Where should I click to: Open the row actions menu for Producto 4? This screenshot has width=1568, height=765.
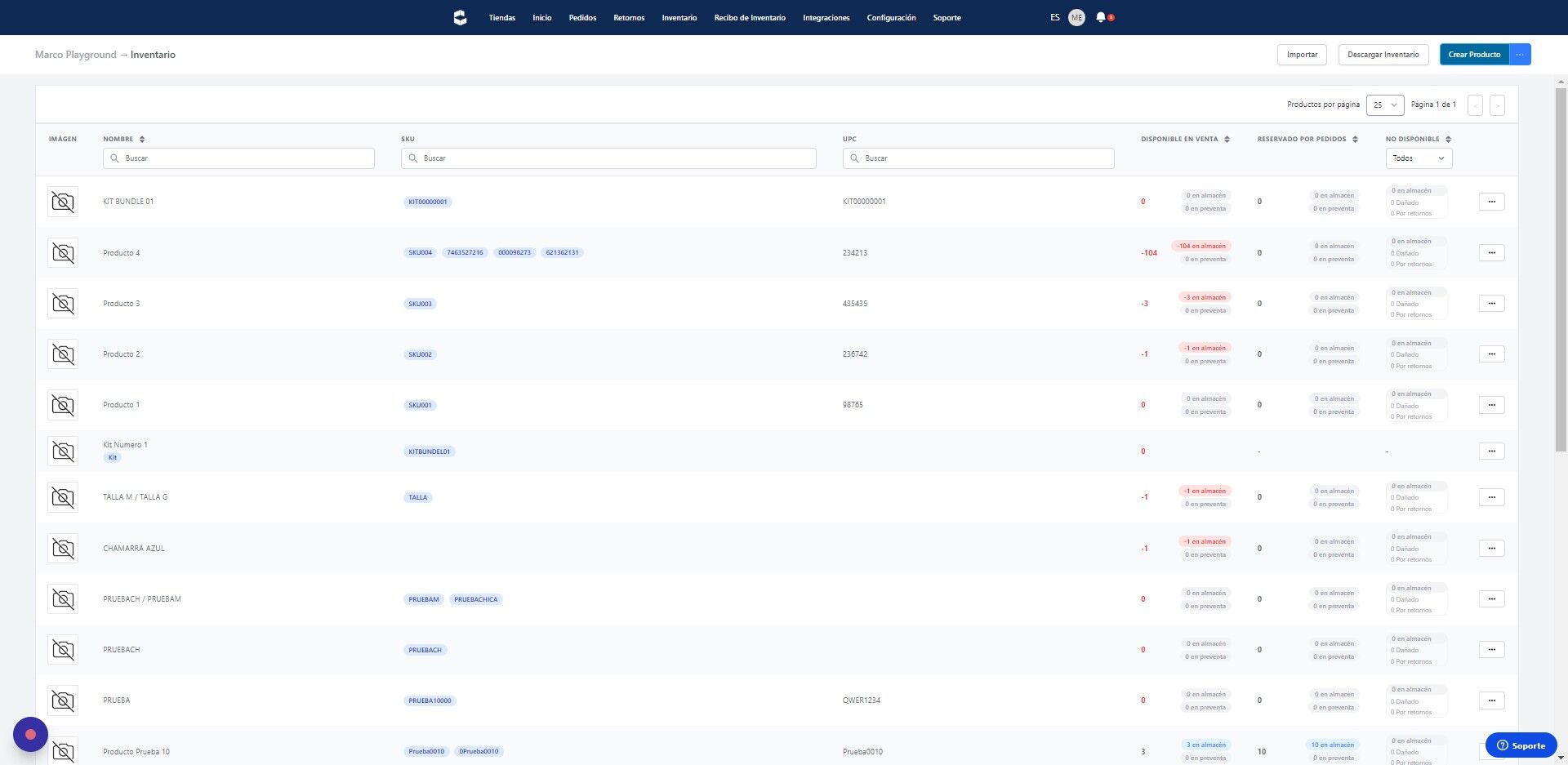1491,252
